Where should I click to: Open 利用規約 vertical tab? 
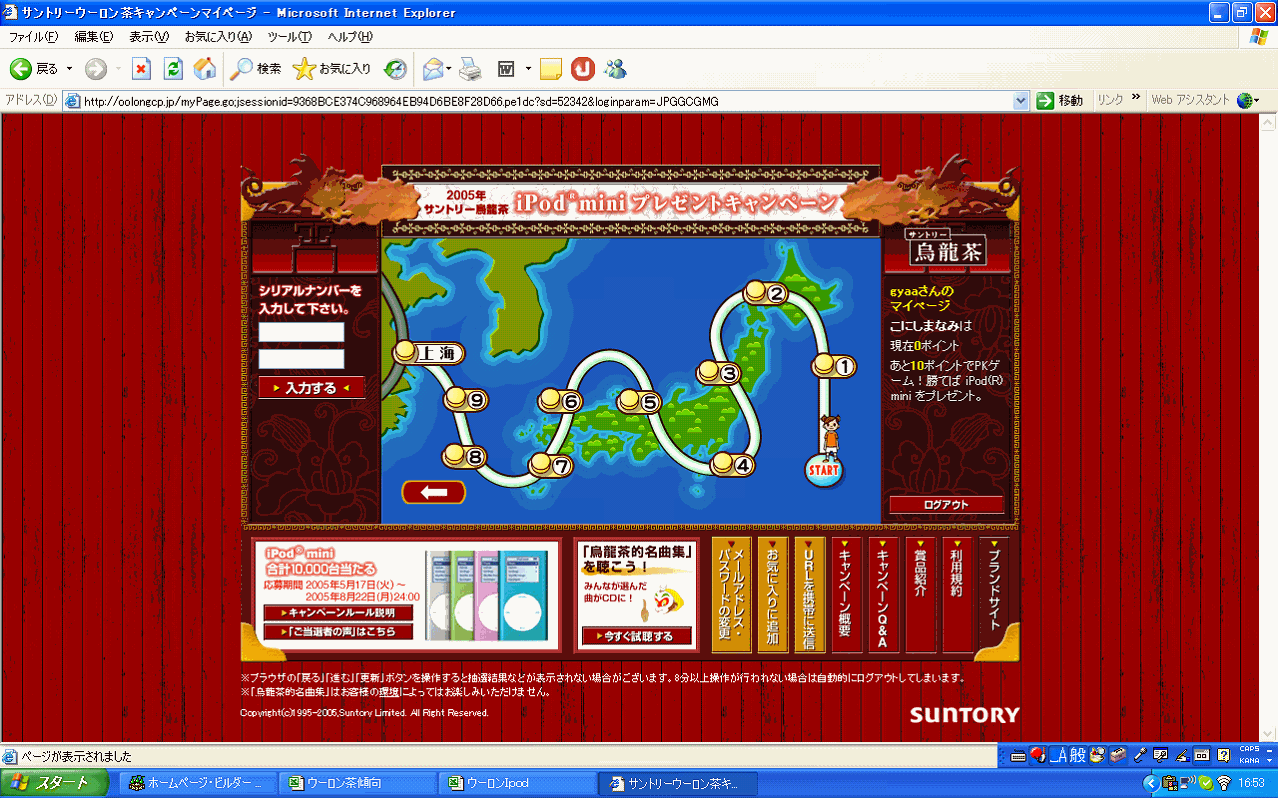[957, 595]
